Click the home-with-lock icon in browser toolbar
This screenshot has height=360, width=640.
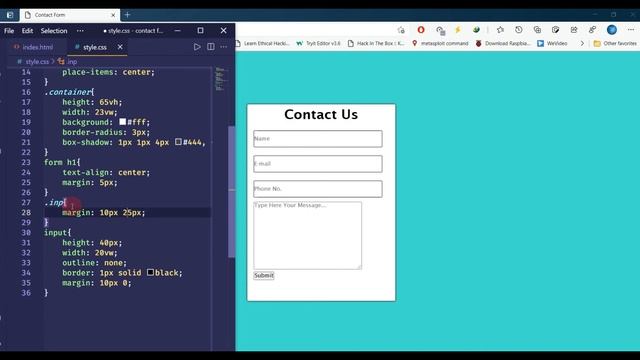pos(401,30)
